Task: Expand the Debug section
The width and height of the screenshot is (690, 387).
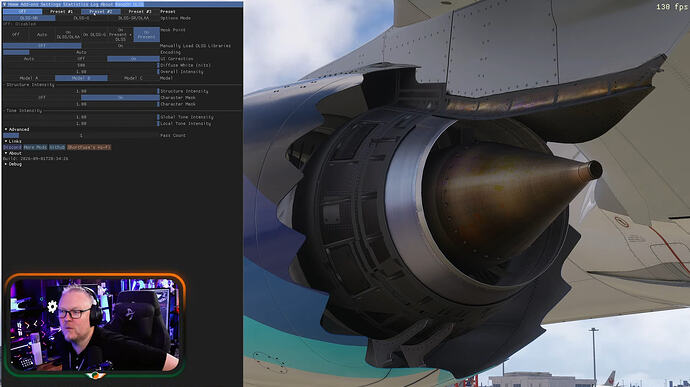Action: pos(13,164)
